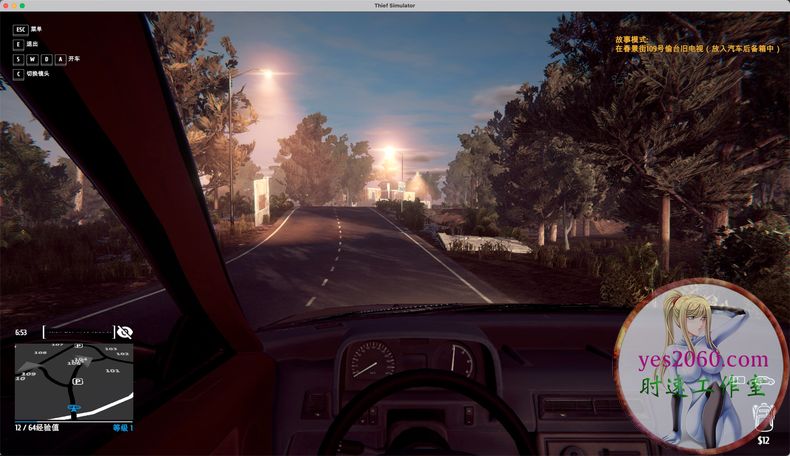Click the experience progress bar under minimap

pos(73,421)
